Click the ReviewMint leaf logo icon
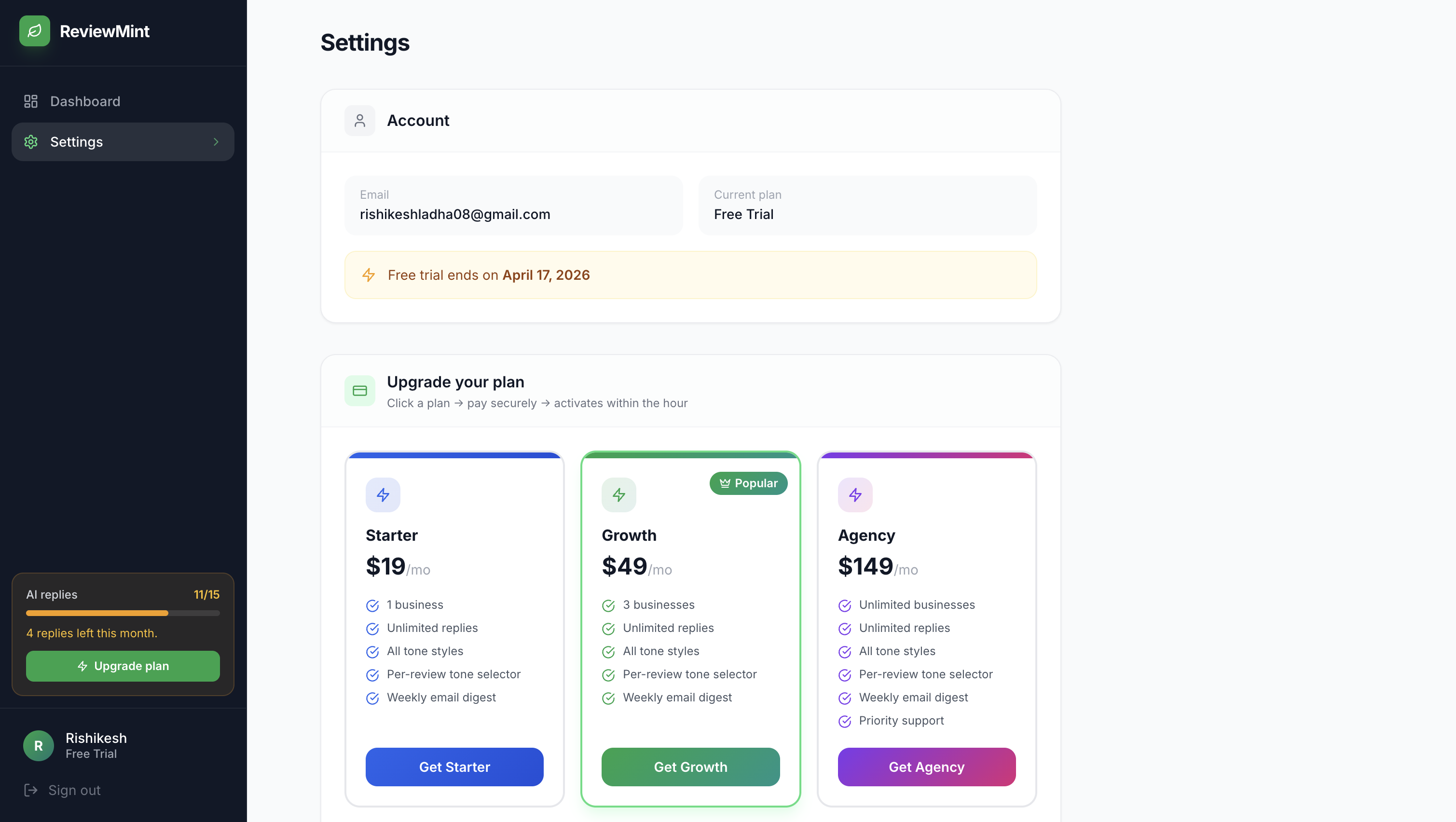Image resolution: width=1456 pixels, height=822 pixels. [x=34, y=31]
